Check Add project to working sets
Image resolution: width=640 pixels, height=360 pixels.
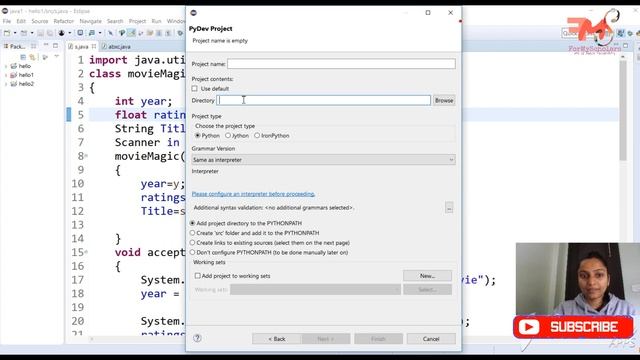point(198,276)
